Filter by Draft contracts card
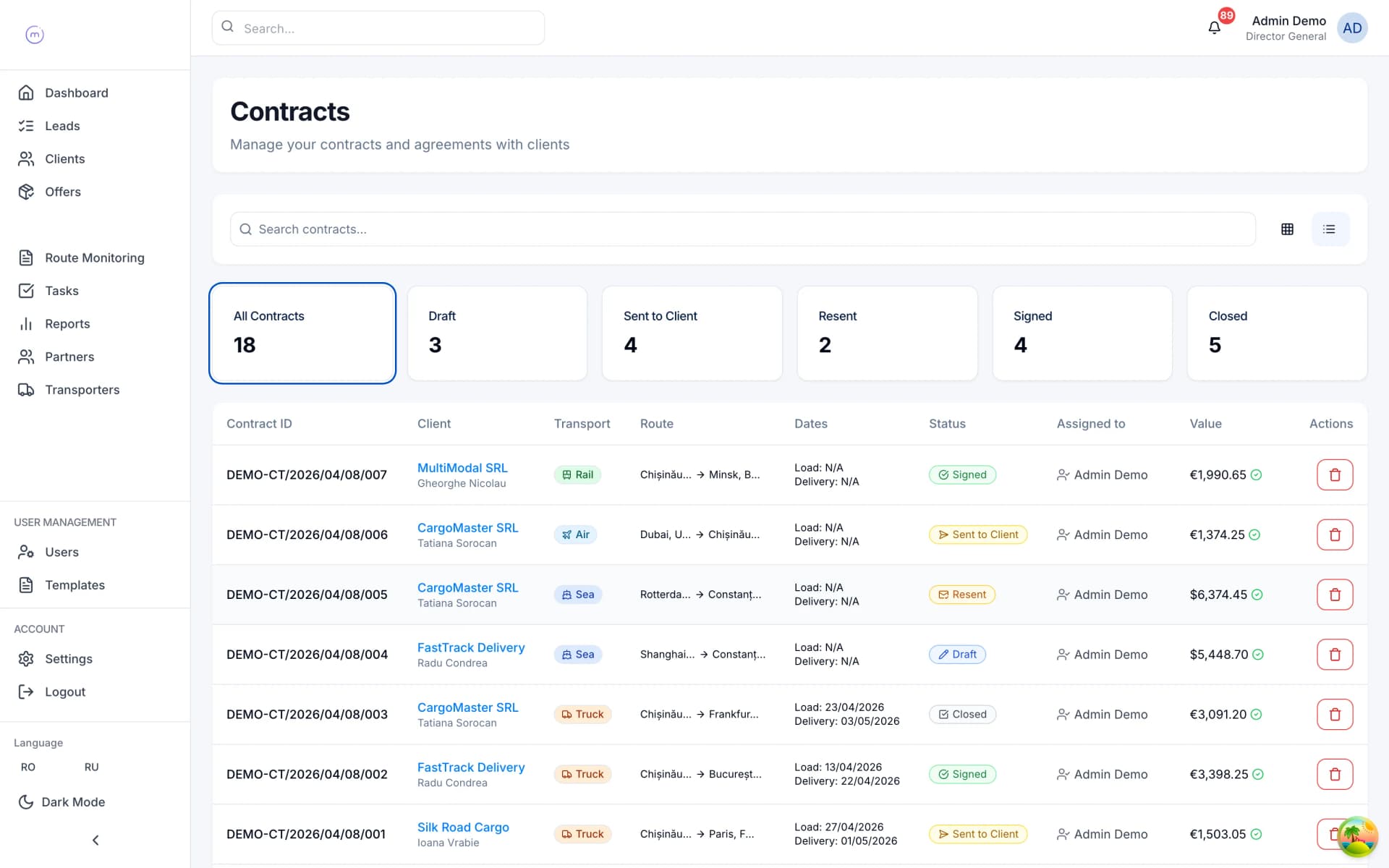The width and height of the screenshot is (1389, 868). pos(497,333)
